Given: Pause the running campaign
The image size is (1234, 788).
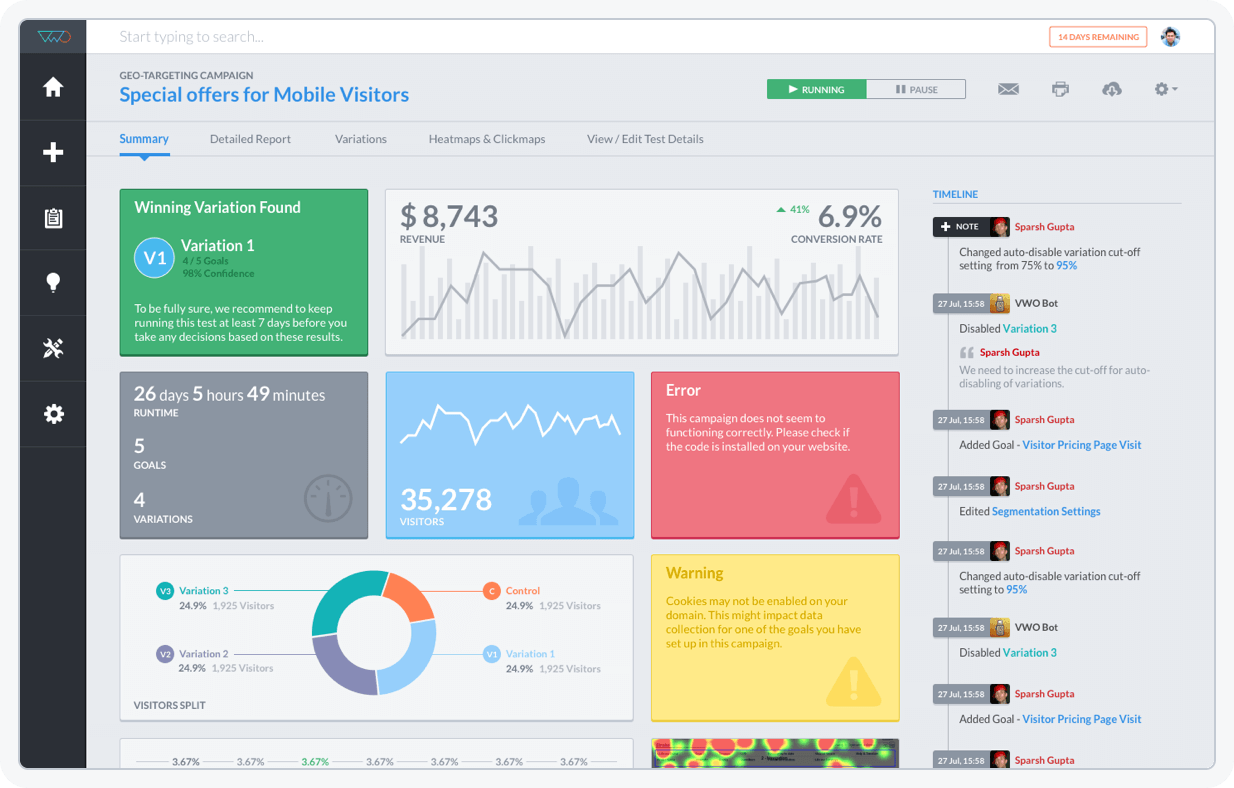Looking at the screenshot, I should (x=916, y=89).
